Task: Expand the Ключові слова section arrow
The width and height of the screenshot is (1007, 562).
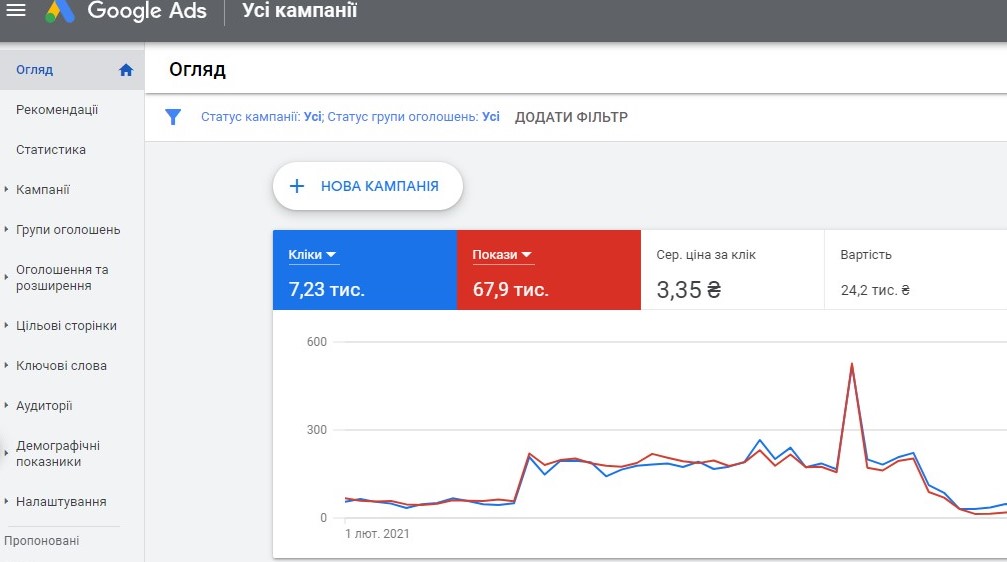Action: click(7, 366)
